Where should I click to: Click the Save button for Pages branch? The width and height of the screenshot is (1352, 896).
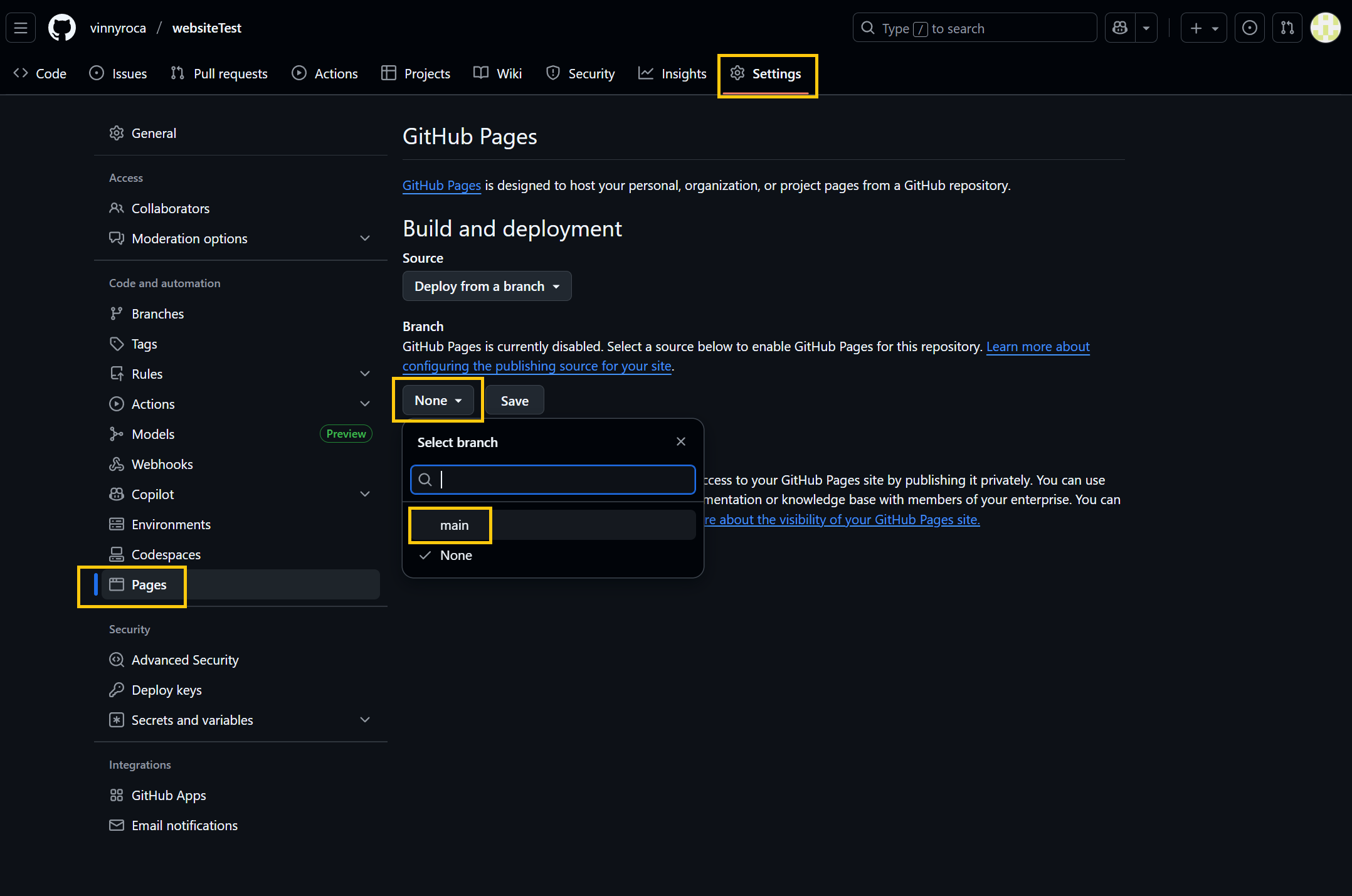point(514,400)
